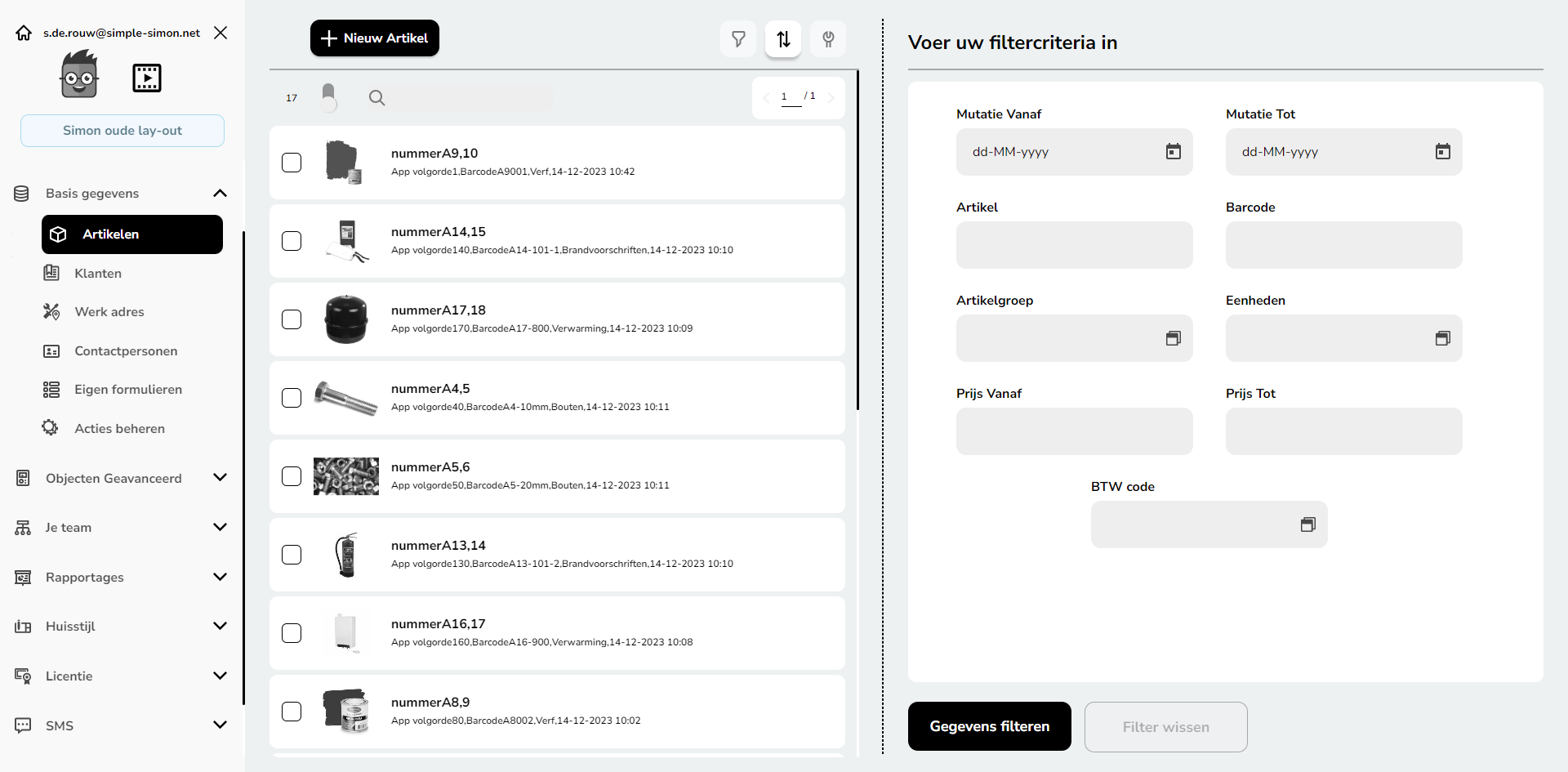This screenshot has height=772, width=1568.
Task: Open the nummerA5,6 bolts thumbnail
Action: coord(346,476)
